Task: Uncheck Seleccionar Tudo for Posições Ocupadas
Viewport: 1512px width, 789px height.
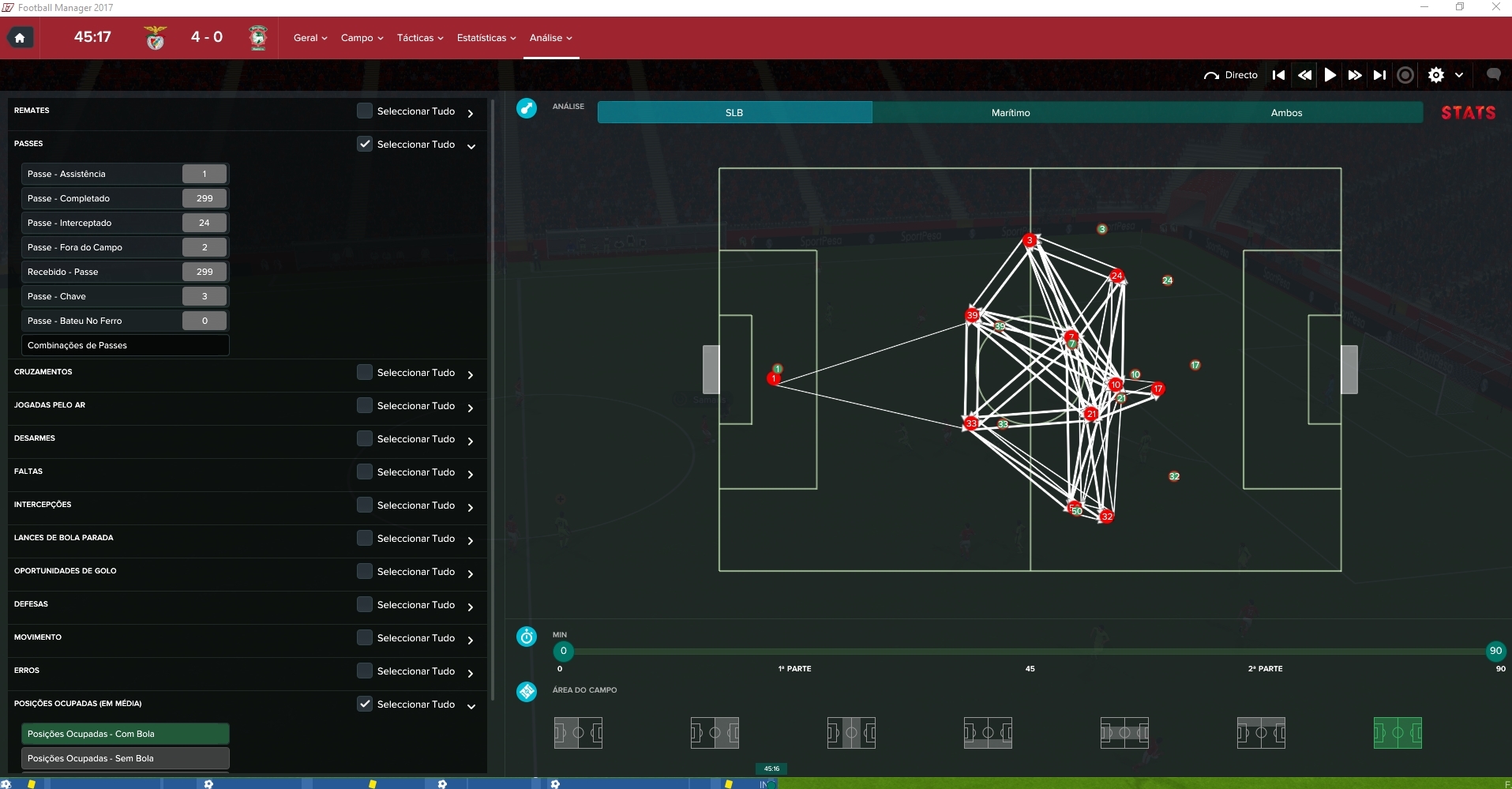Action: tap(365, 704)
